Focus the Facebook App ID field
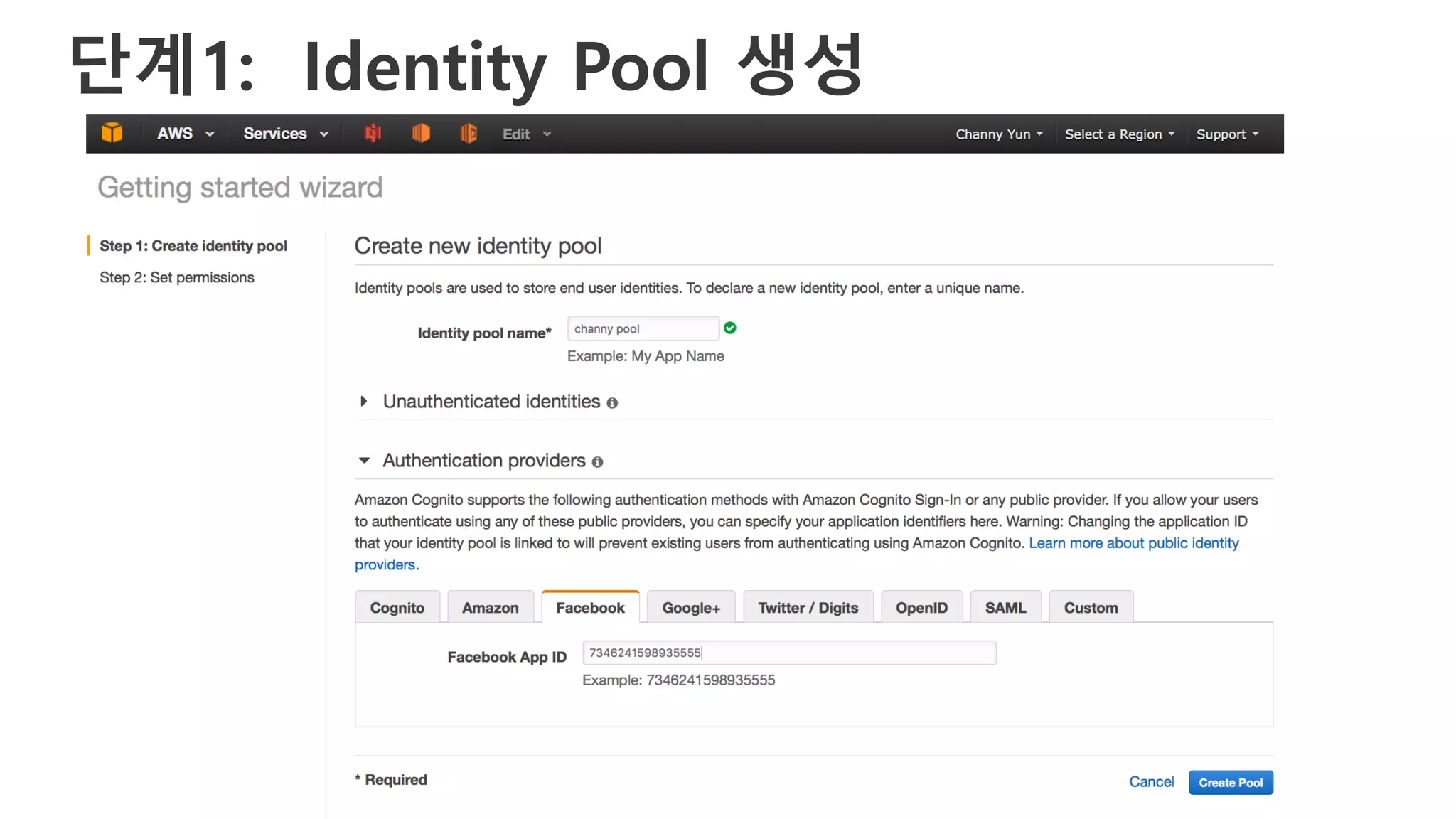The height and width of the screenshot is (819, 1456). pyautogui.click(x=789, y=653)
